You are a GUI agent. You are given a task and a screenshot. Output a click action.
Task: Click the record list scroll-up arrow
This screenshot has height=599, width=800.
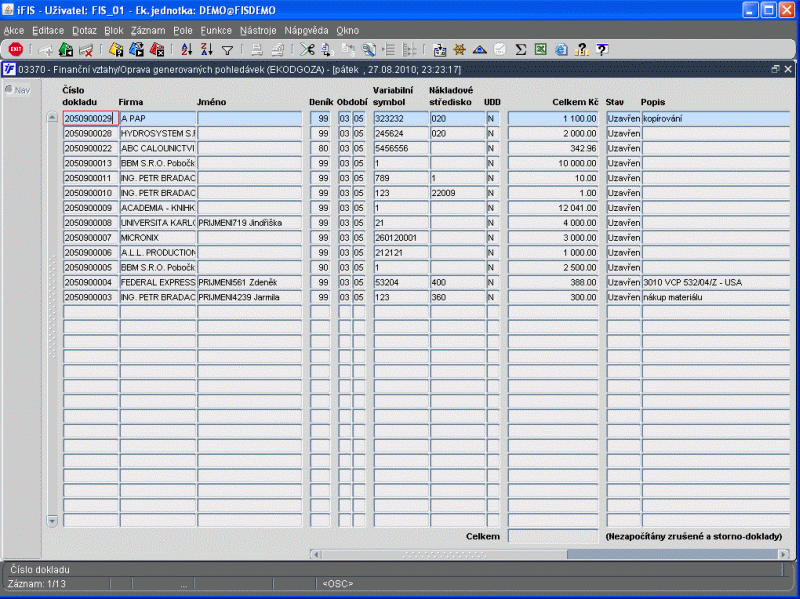pyautogui.click(x=52, y=117)
